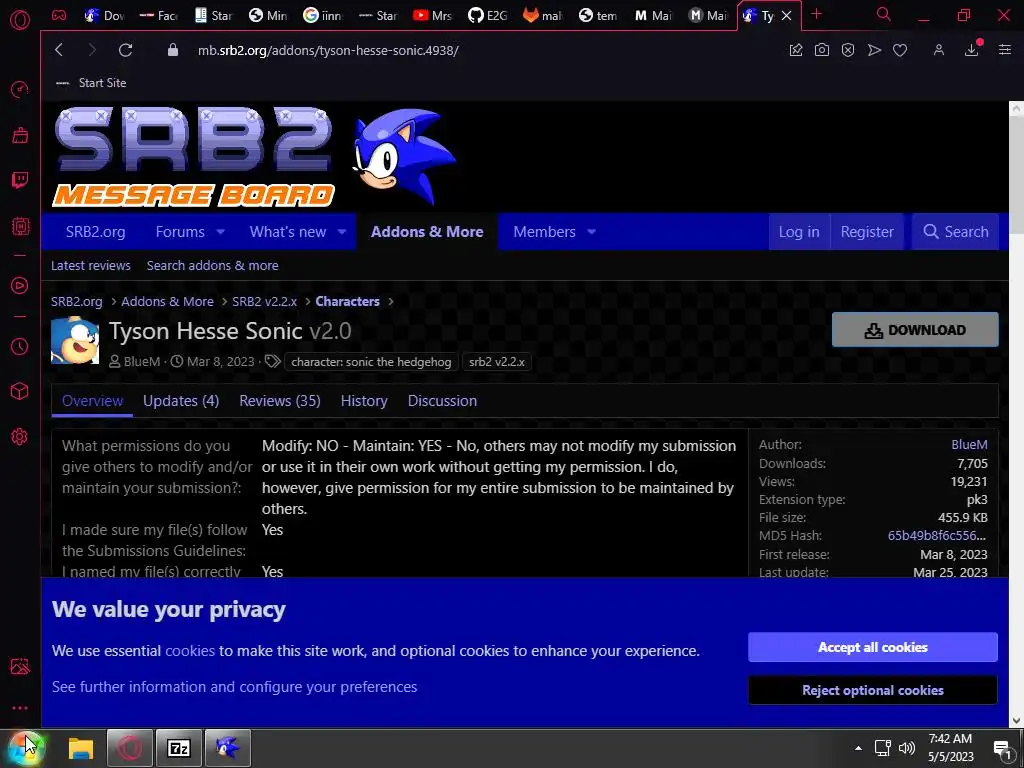1024x768 pixels.
Task: Open shopping bag sidebar icon
Action: [20, 135]
